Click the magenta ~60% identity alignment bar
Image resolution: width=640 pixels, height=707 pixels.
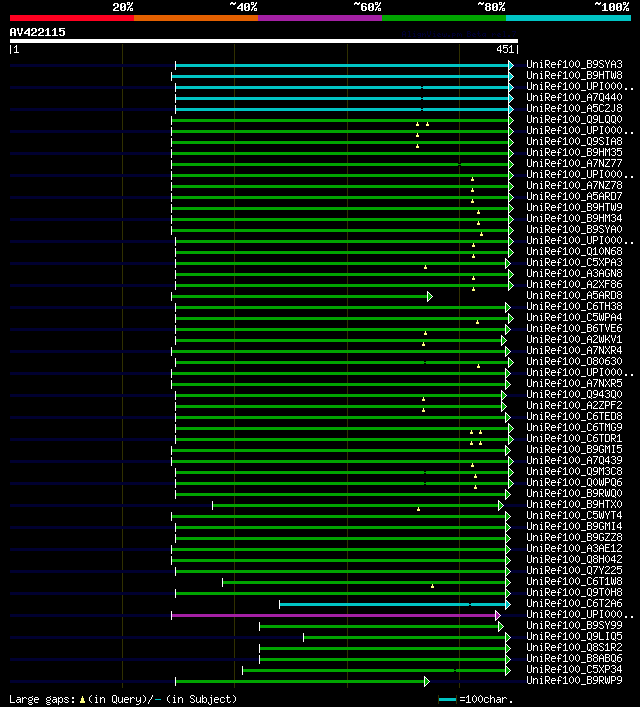pyautogui.click(x=333, y=615)
